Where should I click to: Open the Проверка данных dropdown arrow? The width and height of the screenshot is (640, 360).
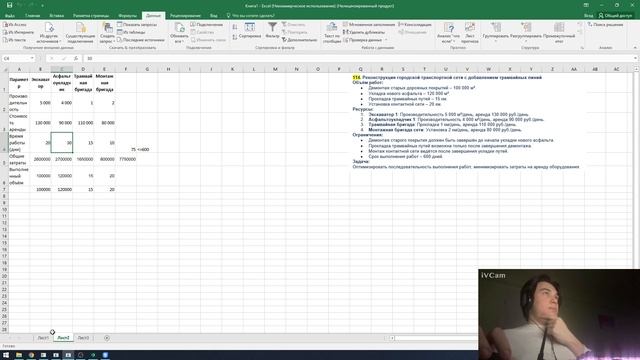386,40
